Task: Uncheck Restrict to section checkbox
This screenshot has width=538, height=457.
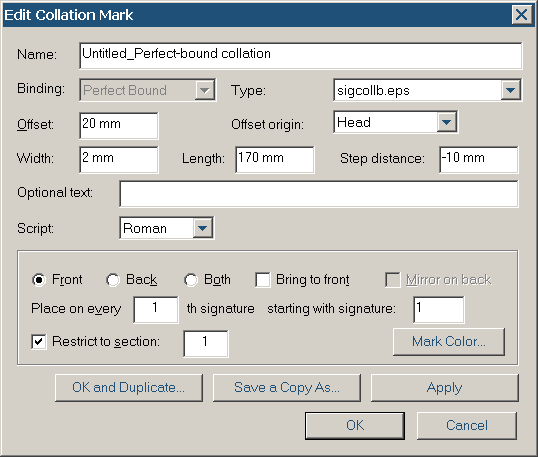Action: click(x=39, y=342)
